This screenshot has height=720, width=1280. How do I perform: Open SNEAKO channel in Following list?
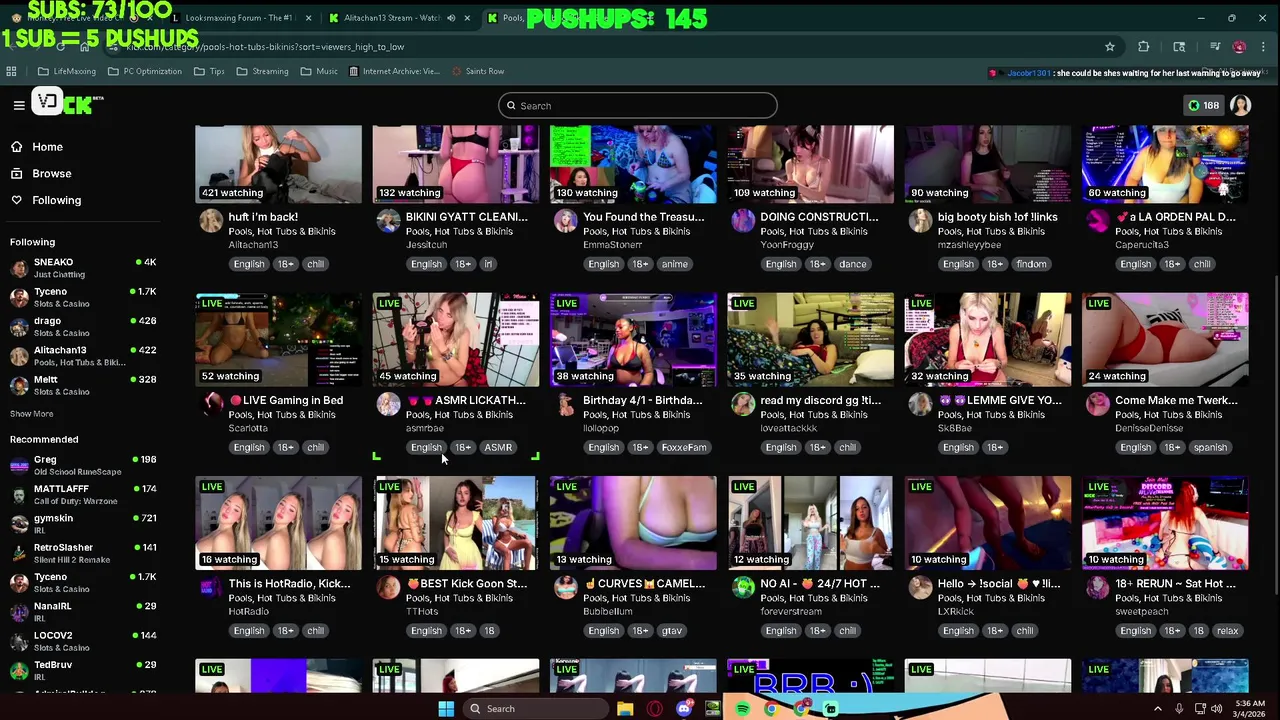click(x=82, y=268)
